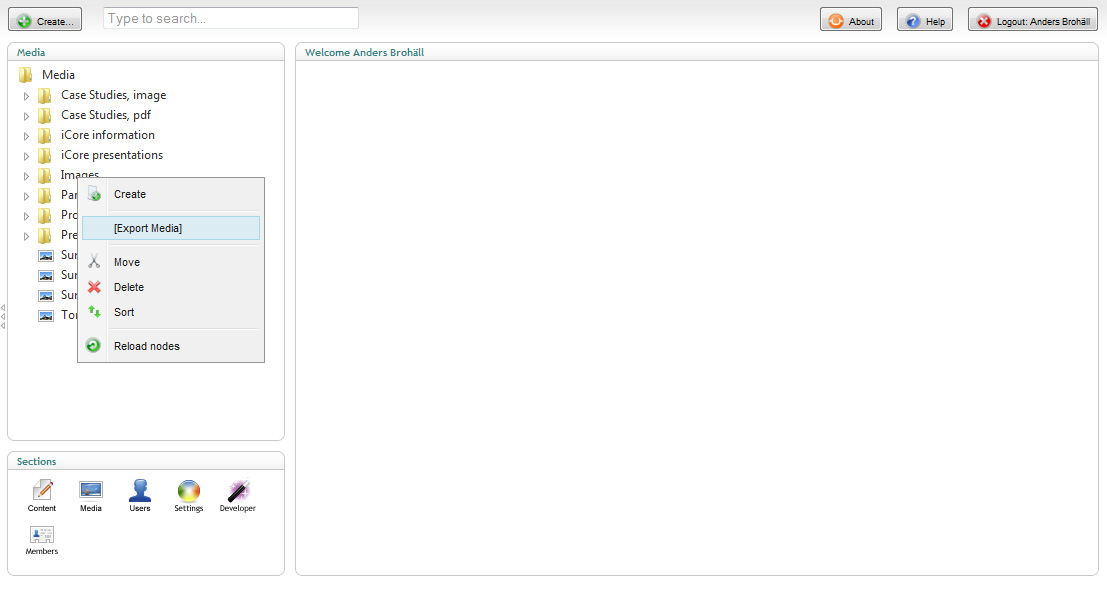Open the Developer section icon
Viewport: 1107px width, 590px height.
pos(238,491)
